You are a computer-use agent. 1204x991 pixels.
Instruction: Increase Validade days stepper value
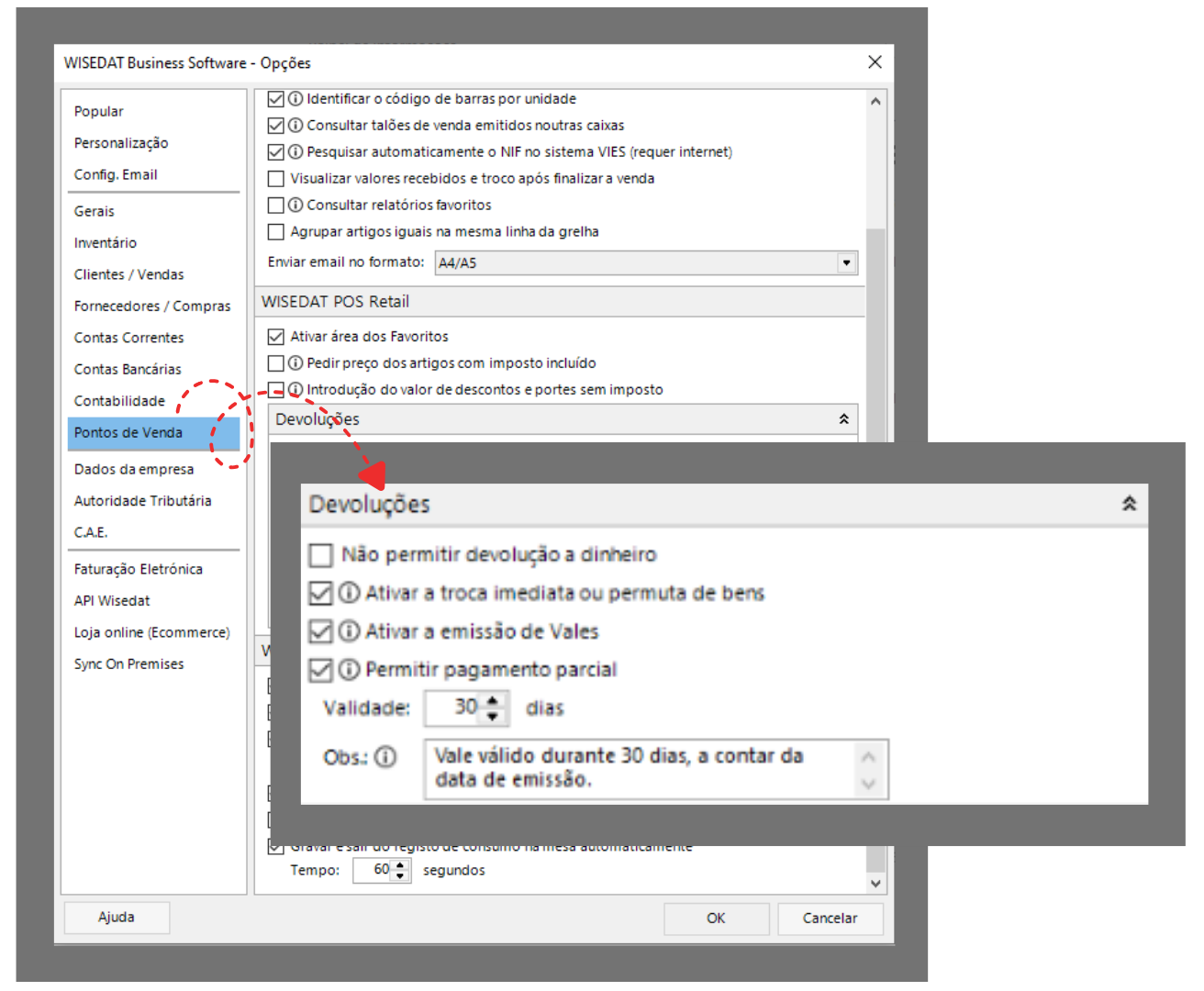click(493, 701)
